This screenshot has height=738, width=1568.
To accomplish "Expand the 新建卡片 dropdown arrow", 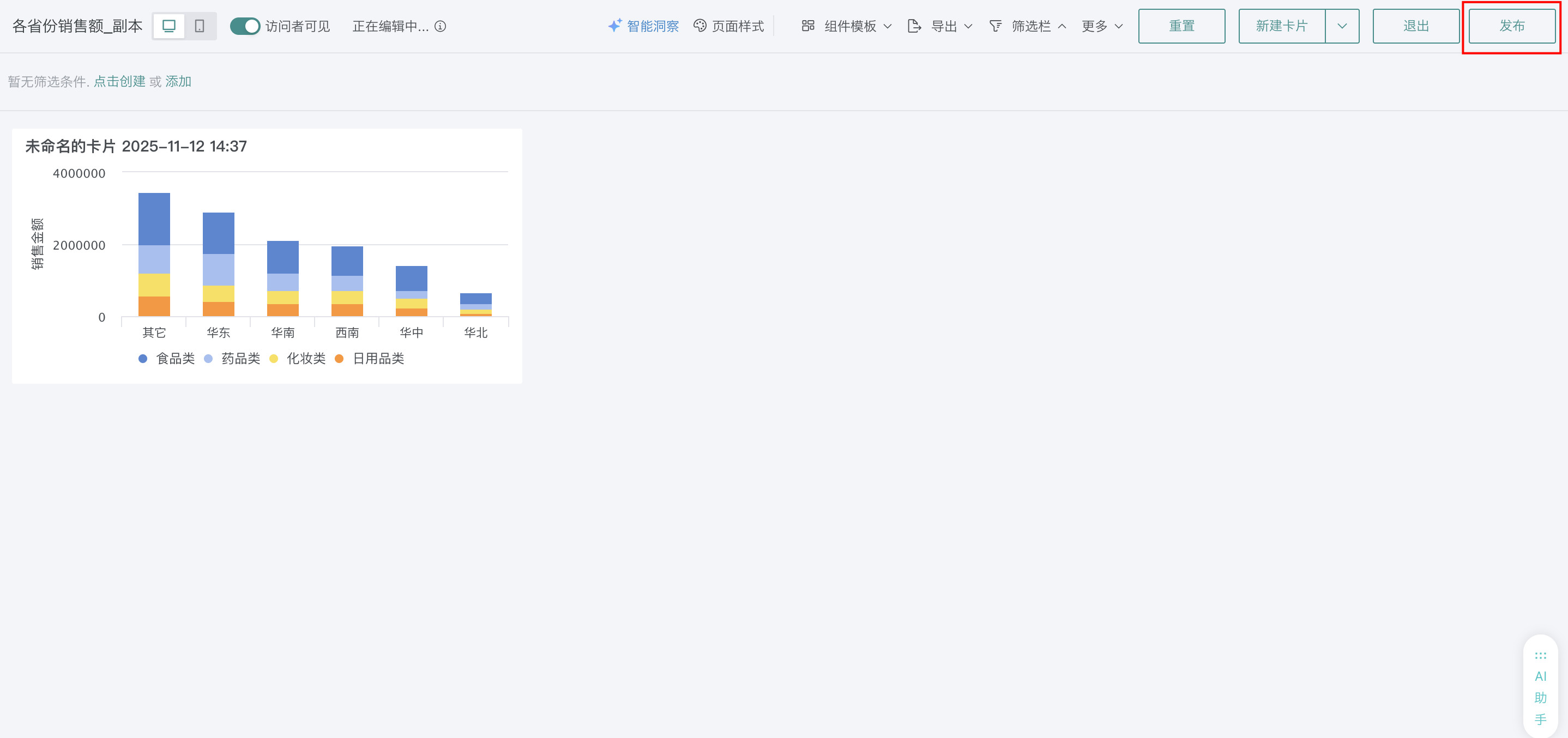I will (x=1342, y=26).
